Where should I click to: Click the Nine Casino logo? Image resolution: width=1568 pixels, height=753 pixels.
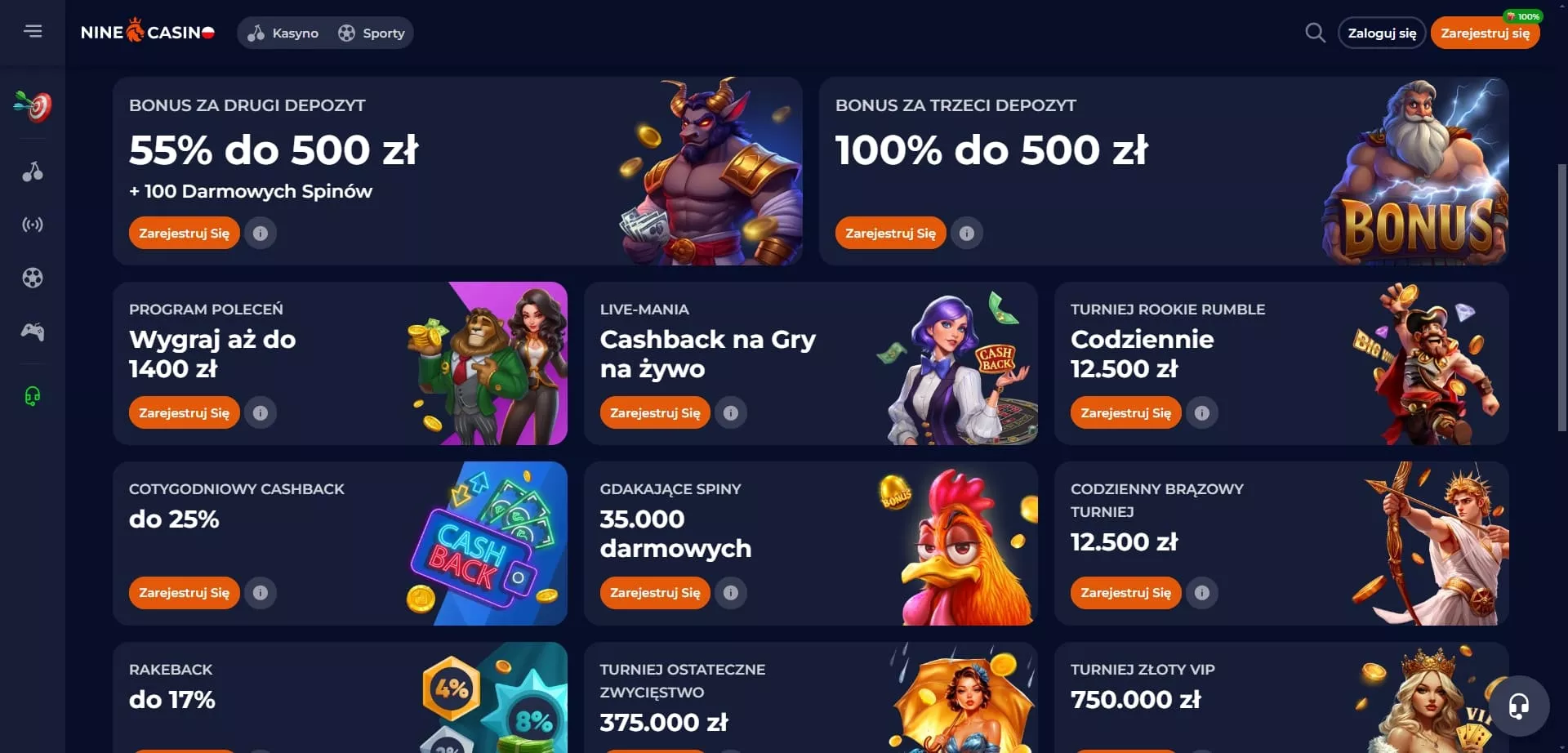pos(148,32)
